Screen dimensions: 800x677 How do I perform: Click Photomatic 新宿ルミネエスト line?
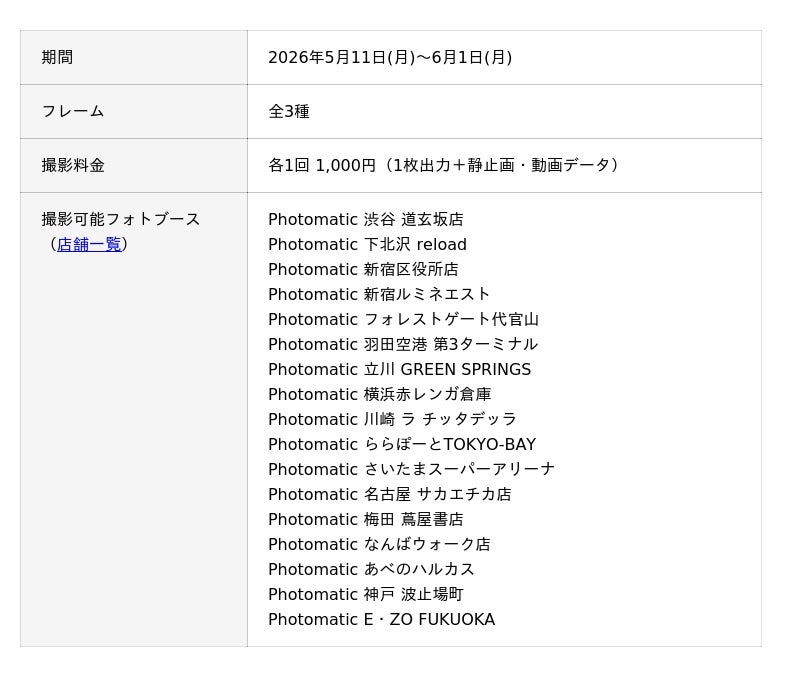pyautogui.click(x=379, y=294)
